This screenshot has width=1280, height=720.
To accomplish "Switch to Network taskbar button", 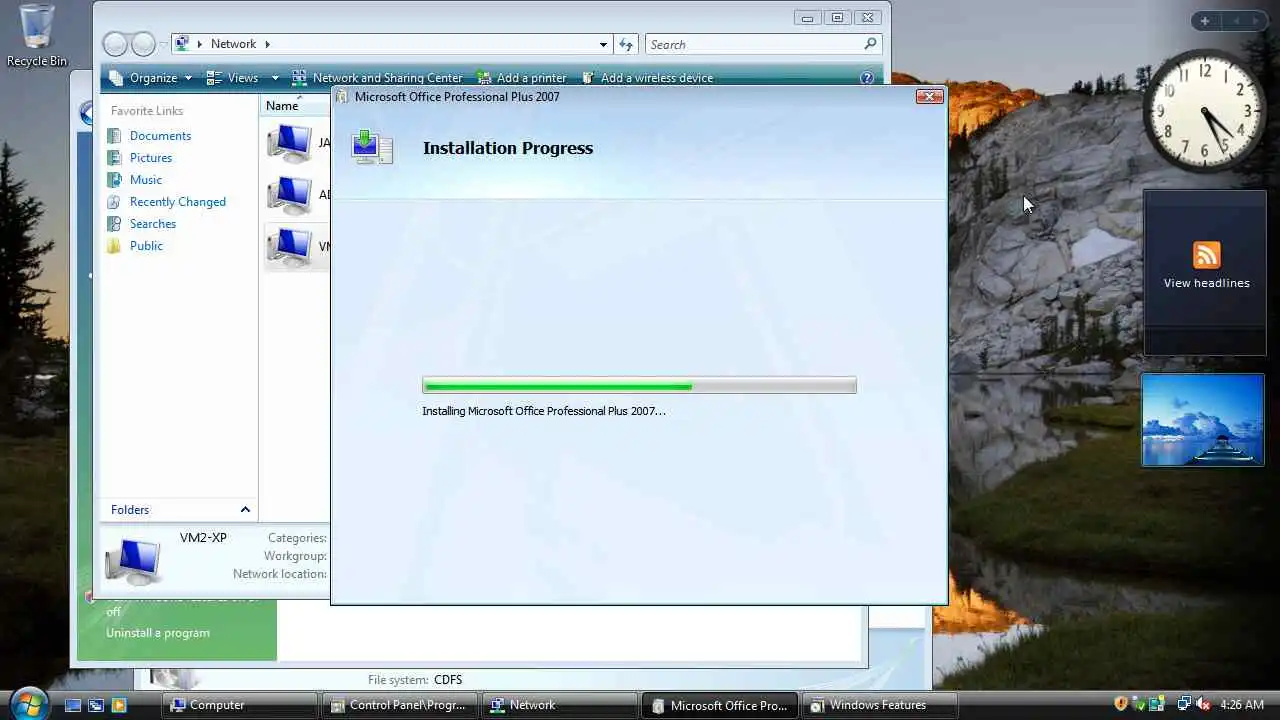I will point(560,705).
